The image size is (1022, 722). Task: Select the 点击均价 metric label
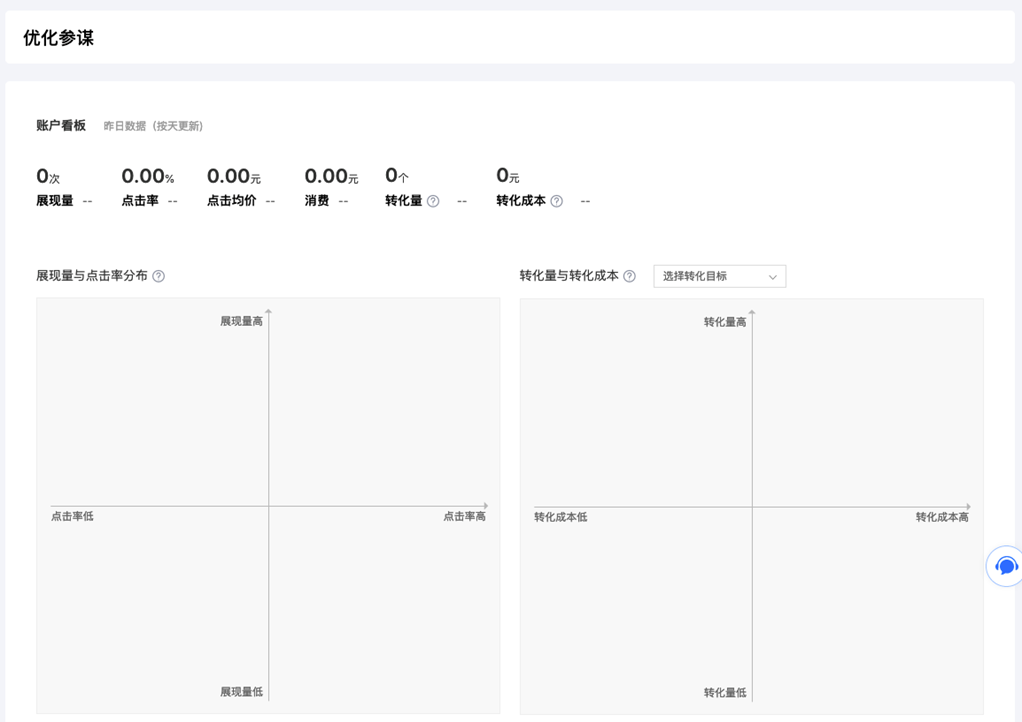point(231,201)
